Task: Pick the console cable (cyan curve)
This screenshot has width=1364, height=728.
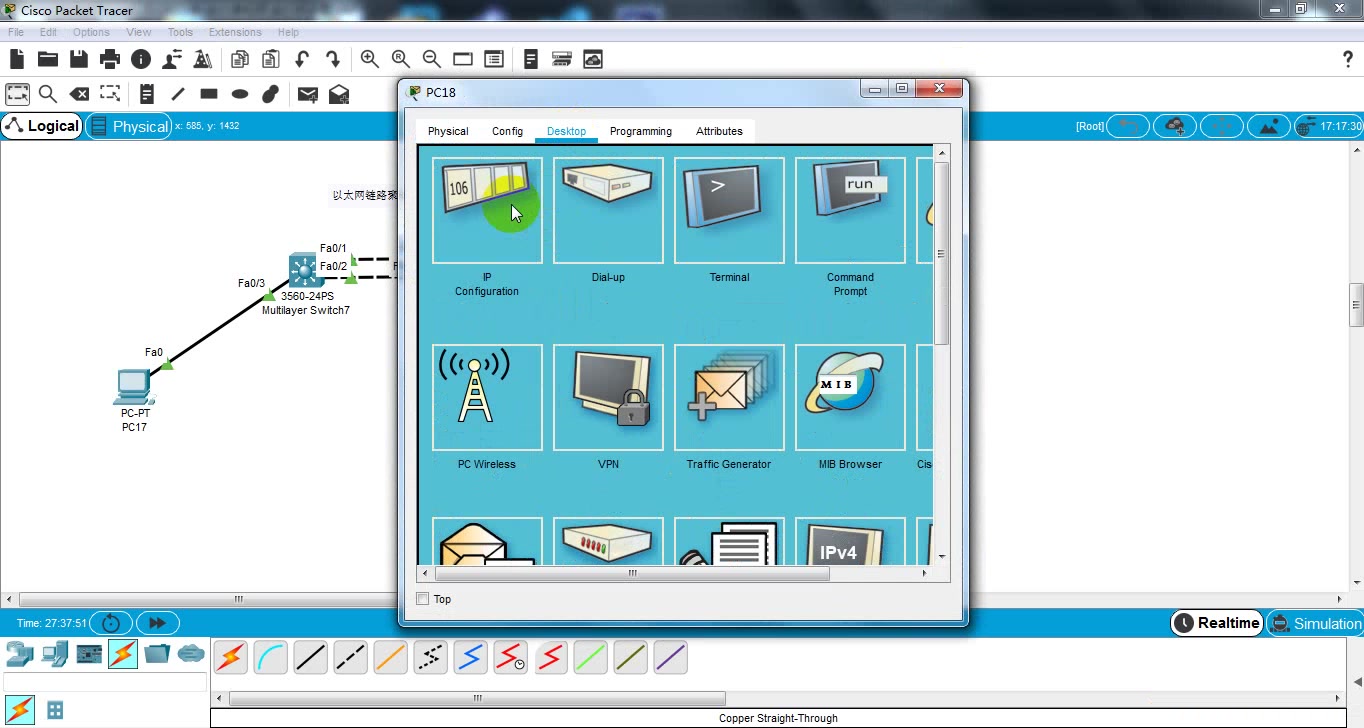Action: coord(270,657)
